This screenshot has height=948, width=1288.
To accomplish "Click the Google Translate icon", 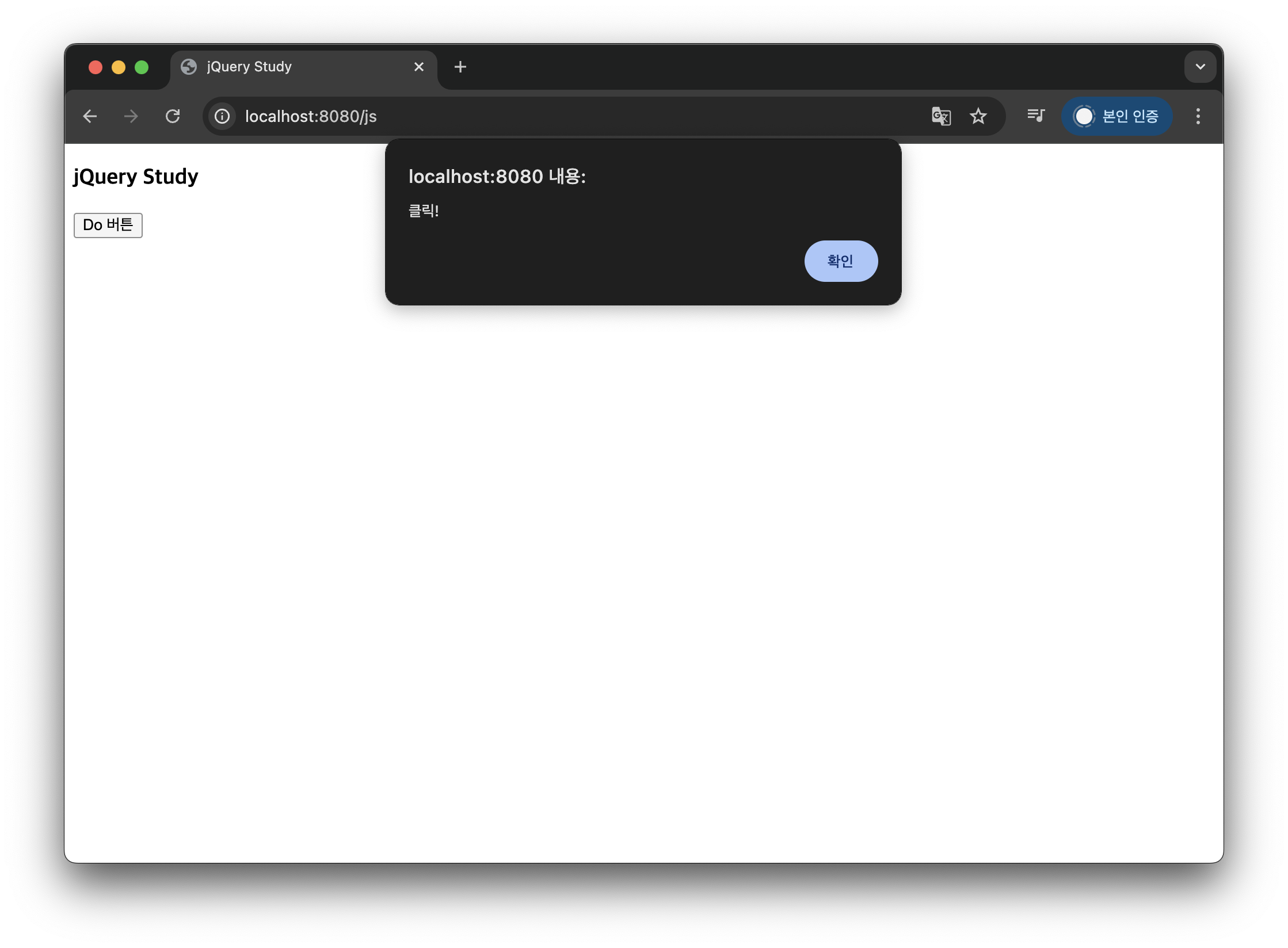I will click(941, 117).
